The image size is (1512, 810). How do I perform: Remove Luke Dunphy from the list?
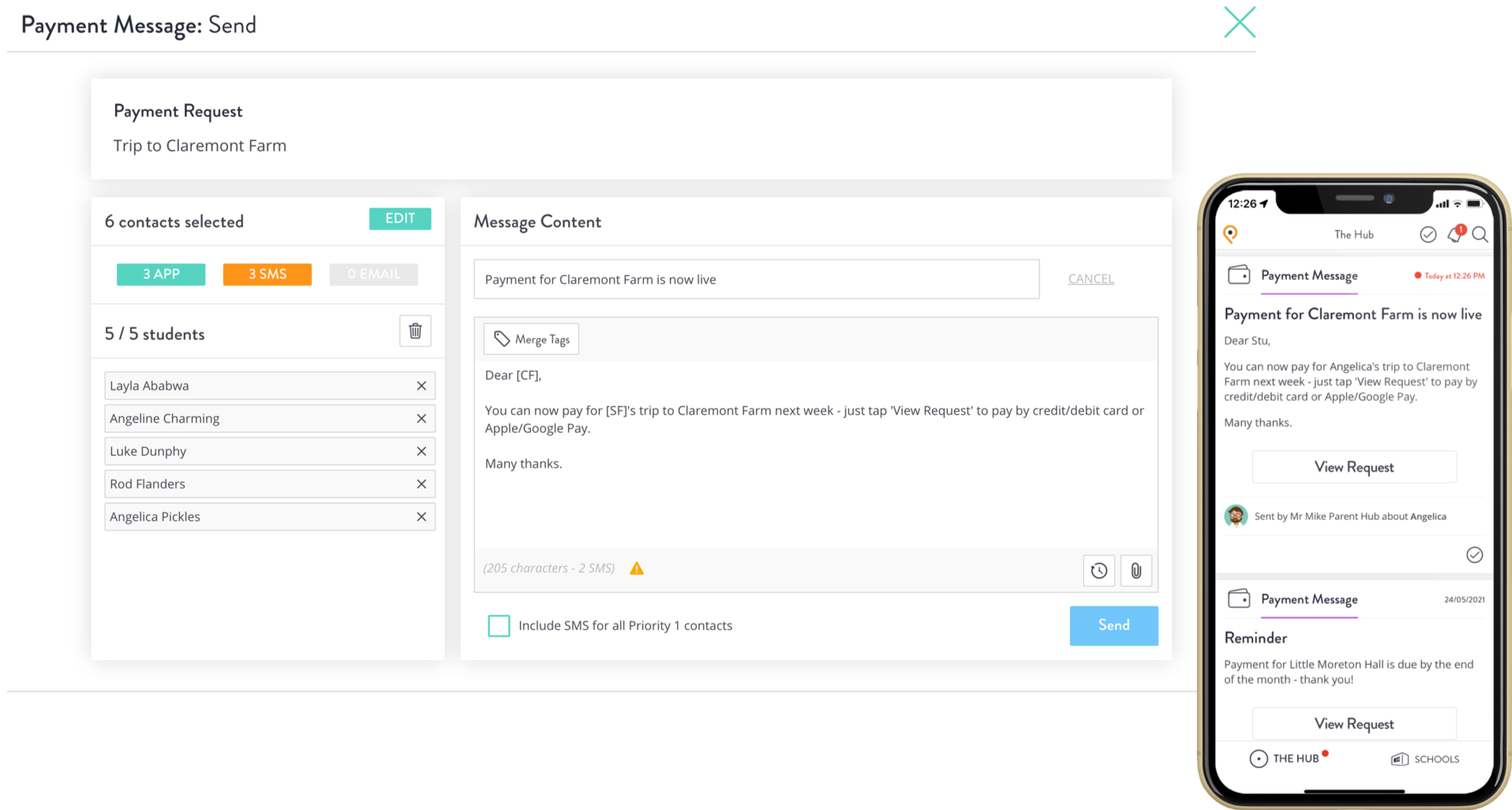[421, 451]
